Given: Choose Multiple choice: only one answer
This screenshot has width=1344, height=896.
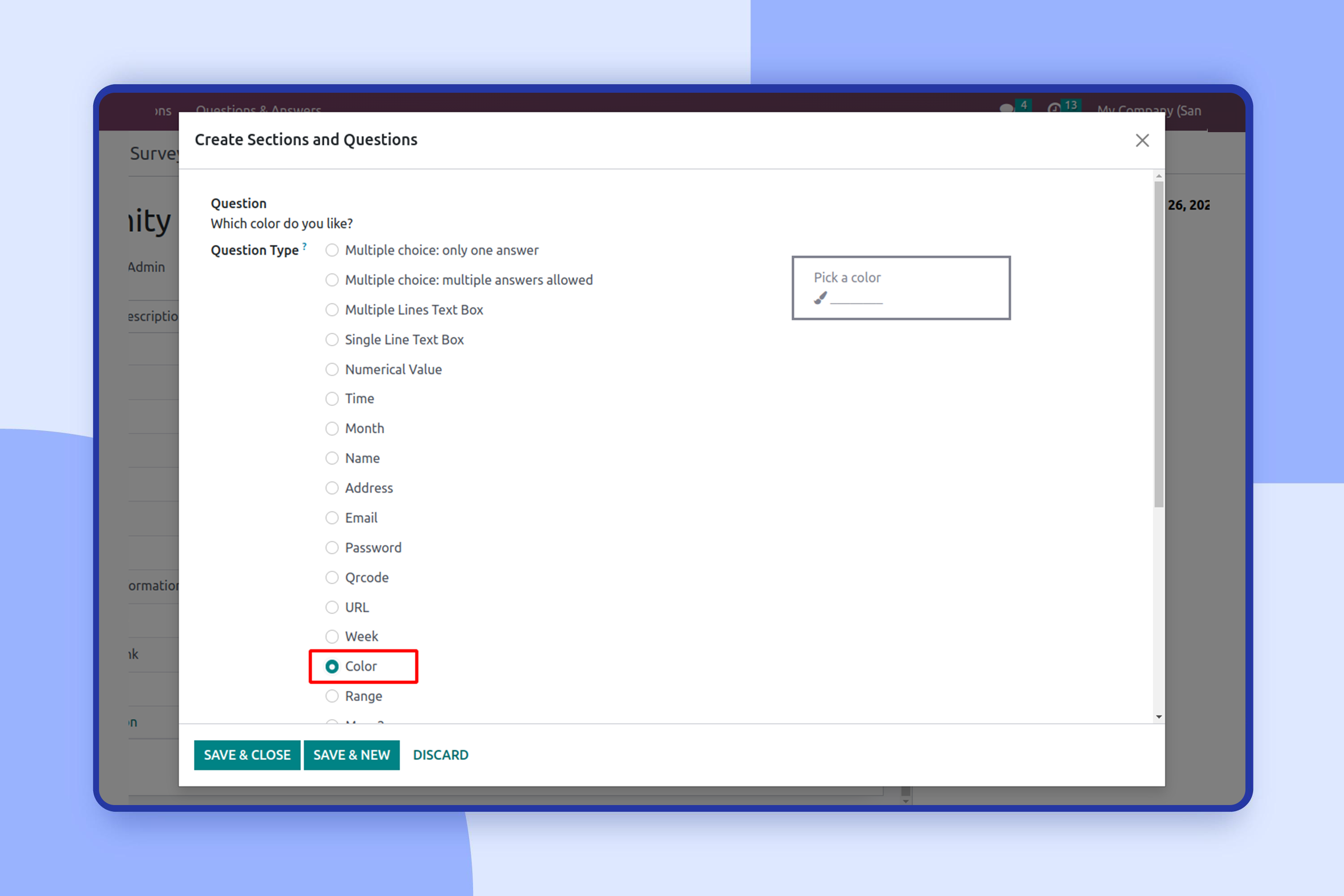Looking at the screenshot, I should tap(332, 250).
